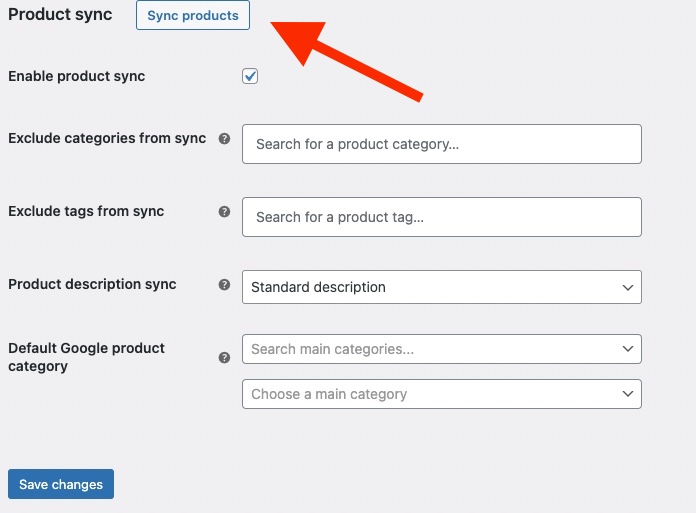
Task: Focus the product category search field
Action: click(441, 144)
